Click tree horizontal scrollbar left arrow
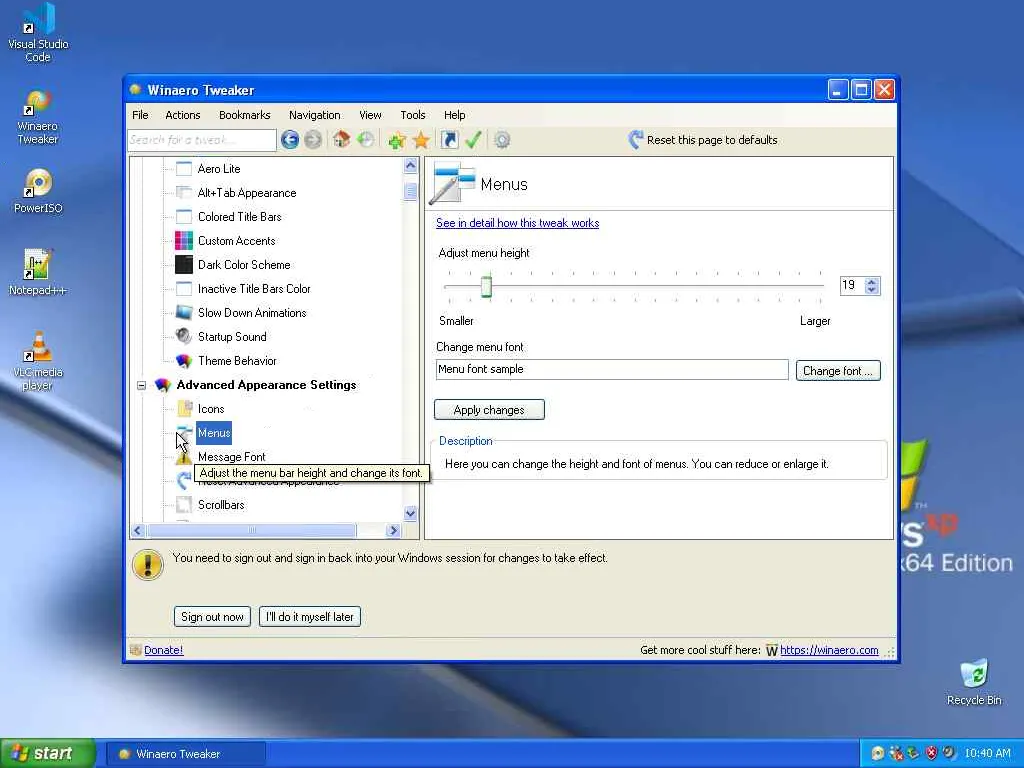1024x768 pixels. point(137,530)
